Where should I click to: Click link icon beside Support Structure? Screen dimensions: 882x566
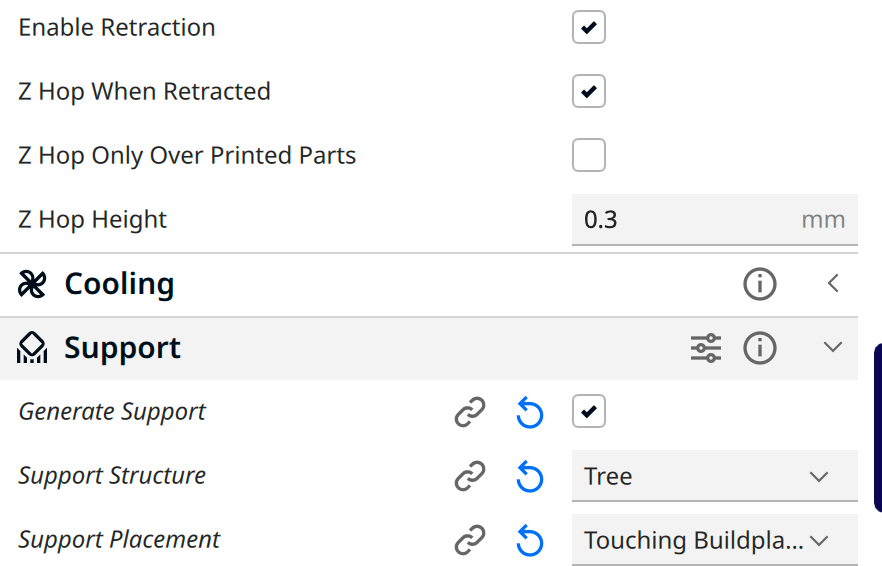[x=470, y=477]
